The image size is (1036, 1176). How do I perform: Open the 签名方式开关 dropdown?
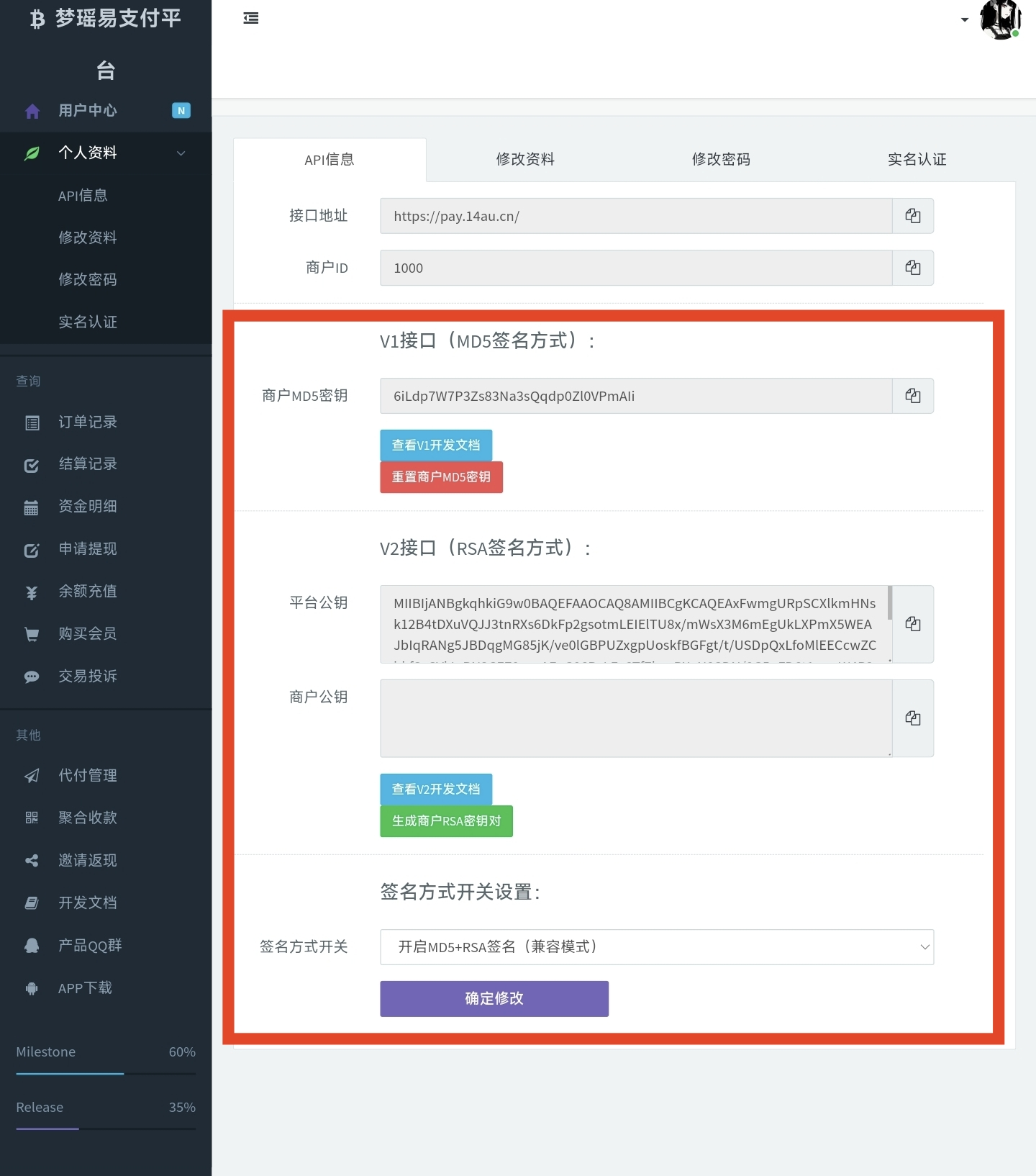pos(657,947)
